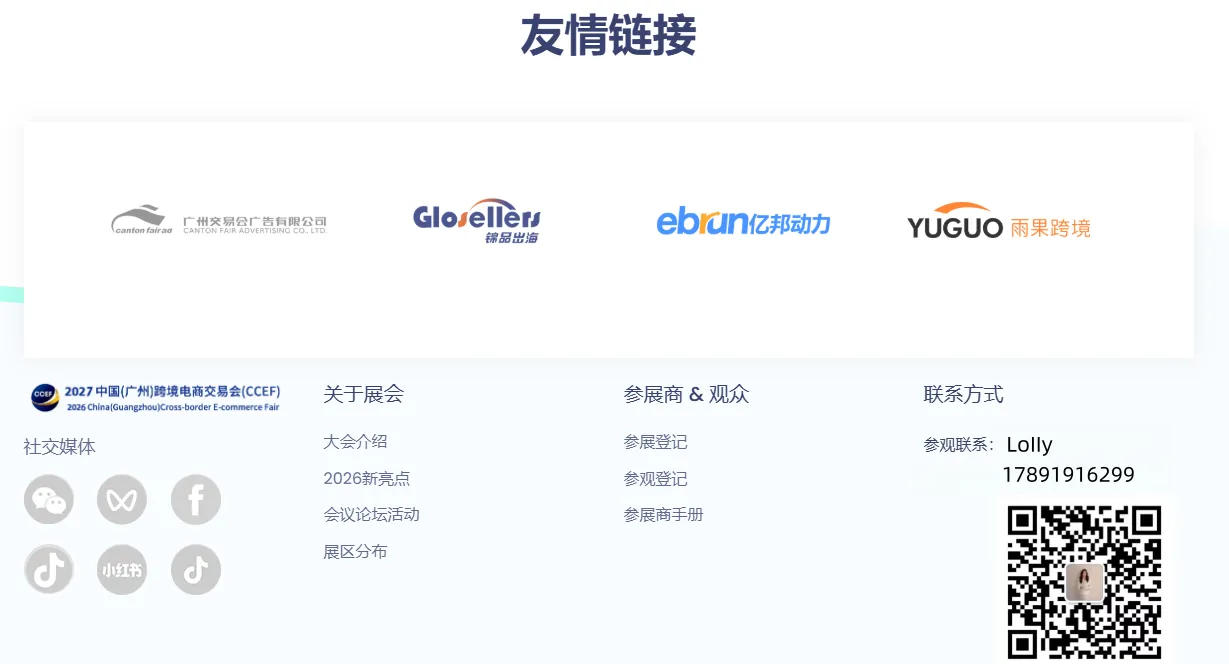1229x664 pixels.
Task: Click the Douyin note icon under WeChat
Action: [49, 570]
